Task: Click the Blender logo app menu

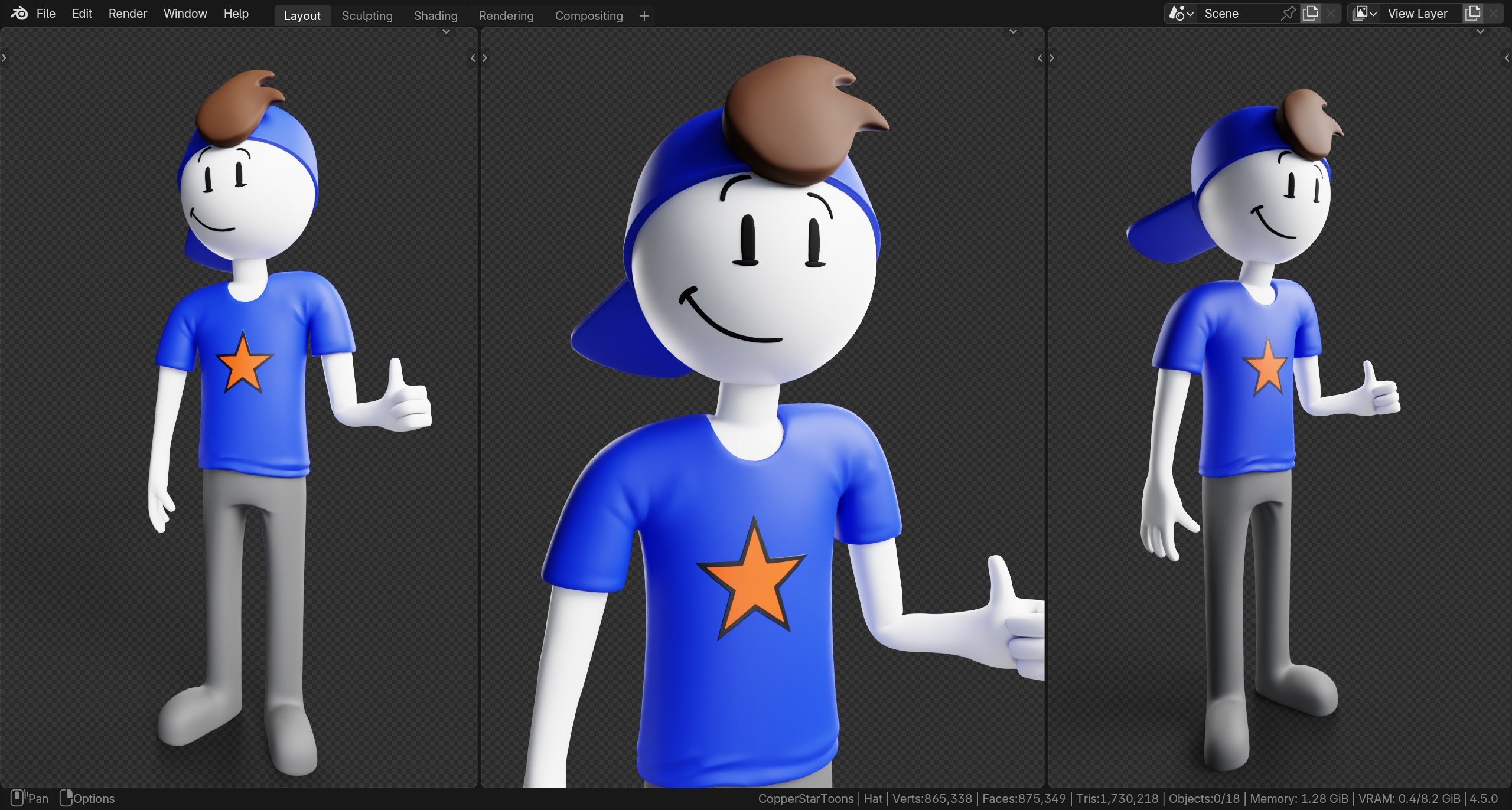Action: (x=19, y=13)
